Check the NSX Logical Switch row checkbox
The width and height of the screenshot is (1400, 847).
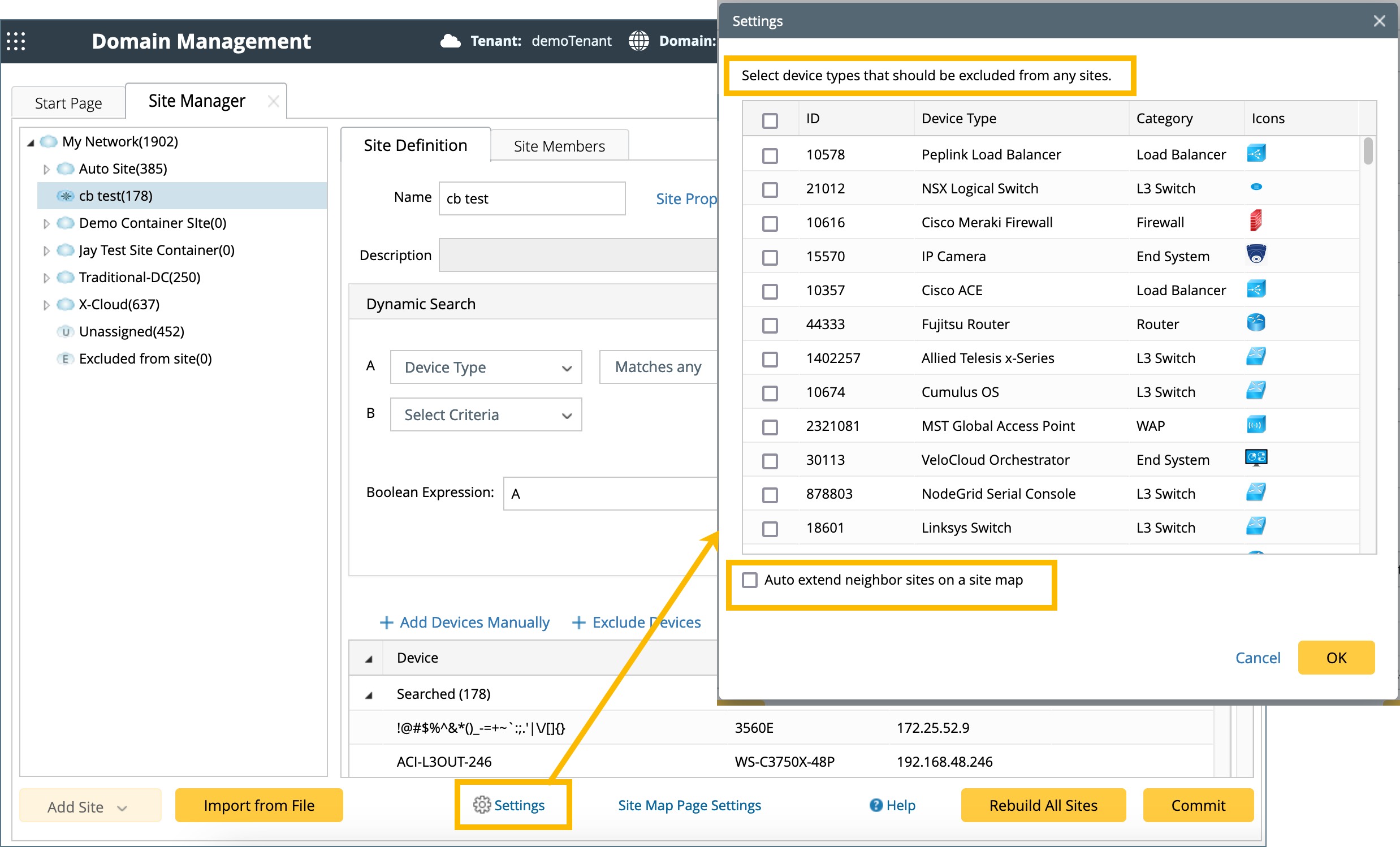770,189
